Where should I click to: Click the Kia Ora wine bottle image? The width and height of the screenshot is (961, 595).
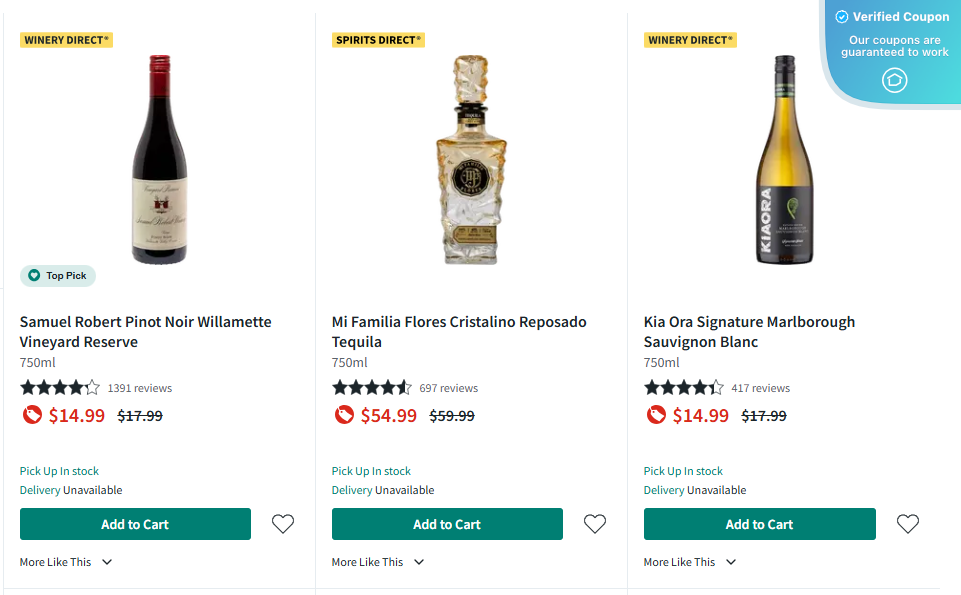784,160
